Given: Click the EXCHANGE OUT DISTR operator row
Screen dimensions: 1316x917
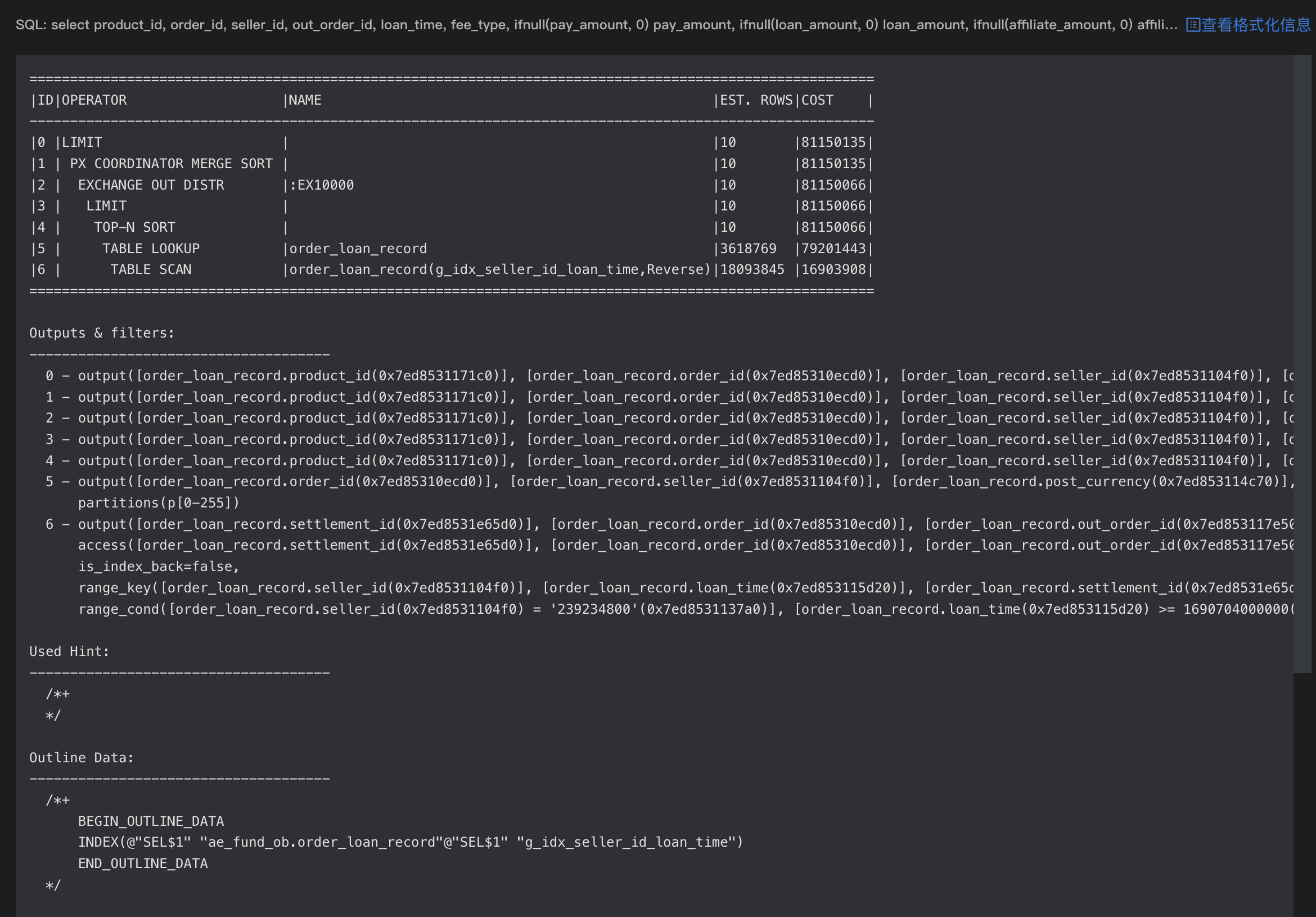Looking at the screenshot, I should pyautogui.click(x=151, y=185).
